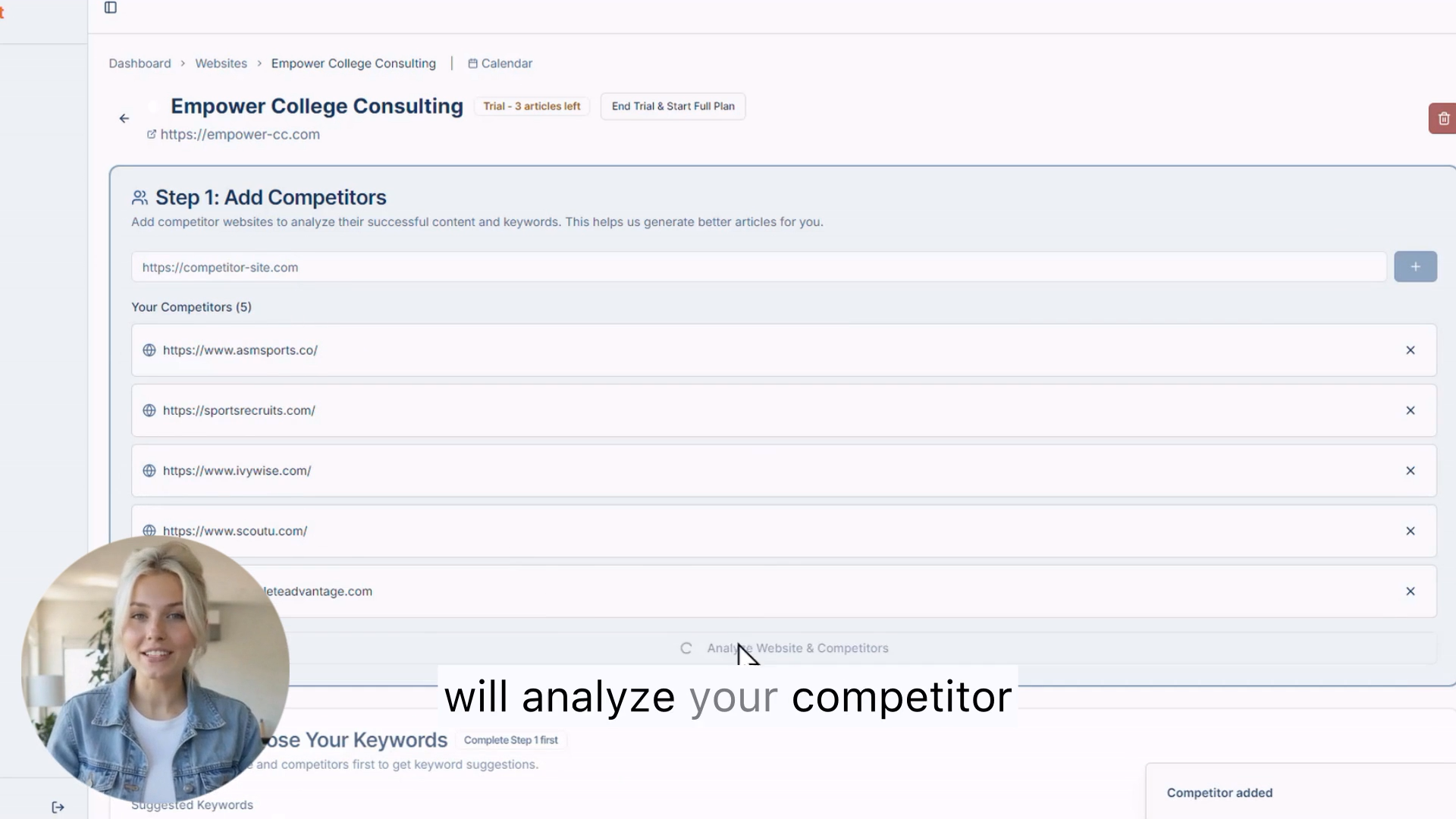Click the globe icon beside asmsports.co
This screenshot has width=1456, height=819.
[149, 350]
